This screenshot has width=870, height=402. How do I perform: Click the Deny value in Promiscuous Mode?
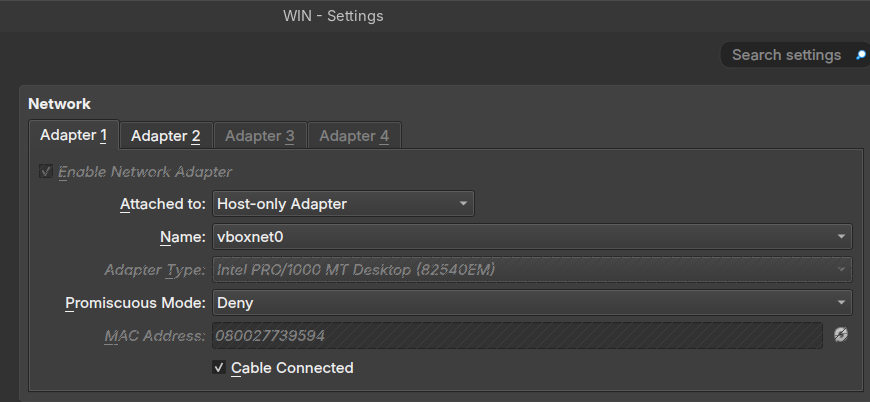point(235,303)
